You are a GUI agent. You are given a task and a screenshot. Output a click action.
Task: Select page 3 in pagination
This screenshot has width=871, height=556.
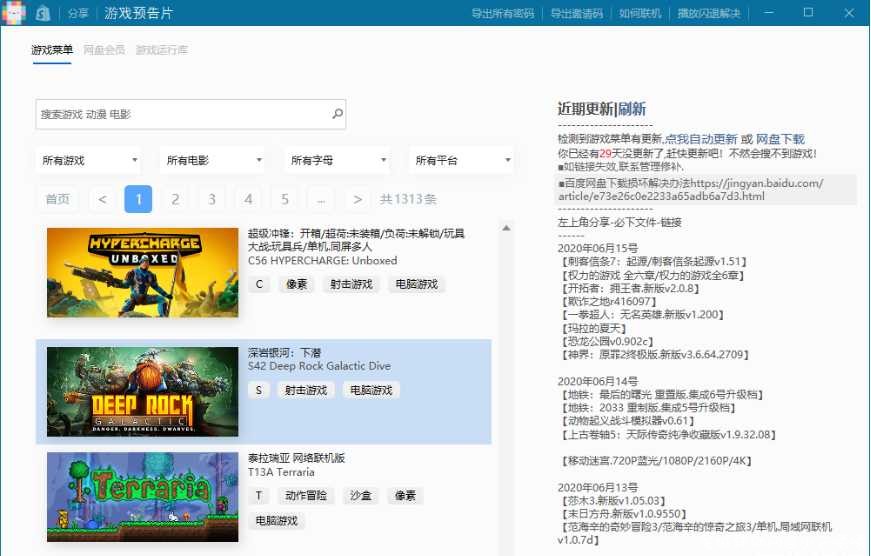(212, 199)
